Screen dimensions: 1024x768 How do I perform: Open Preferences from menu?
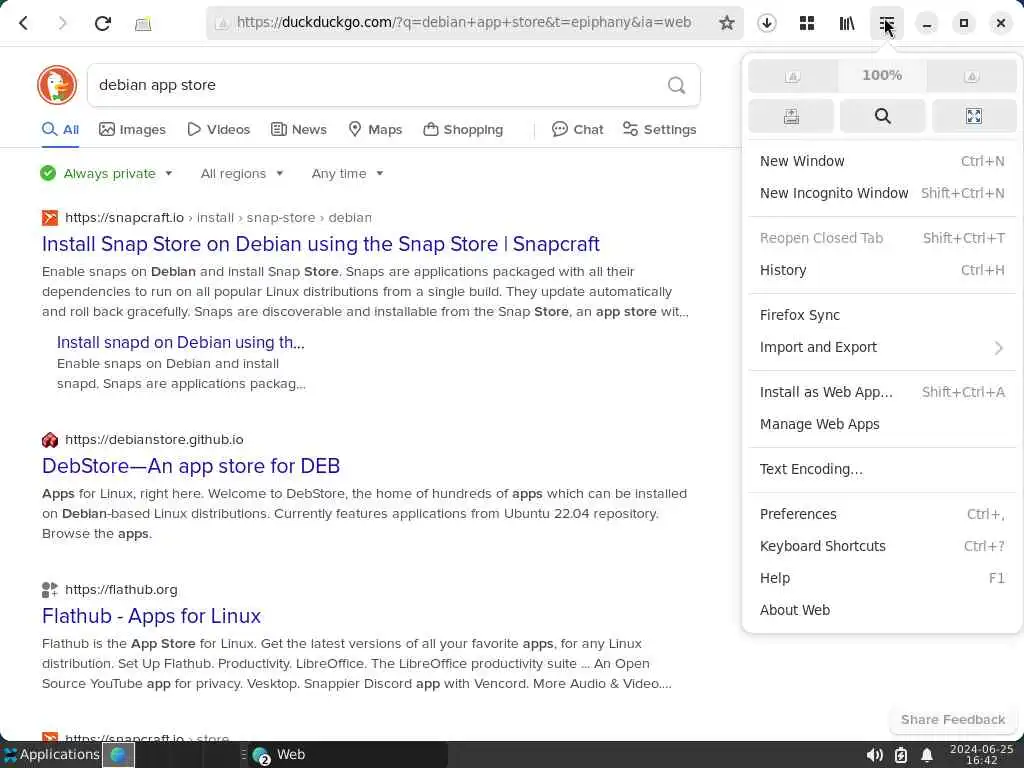tap(882, 515)
